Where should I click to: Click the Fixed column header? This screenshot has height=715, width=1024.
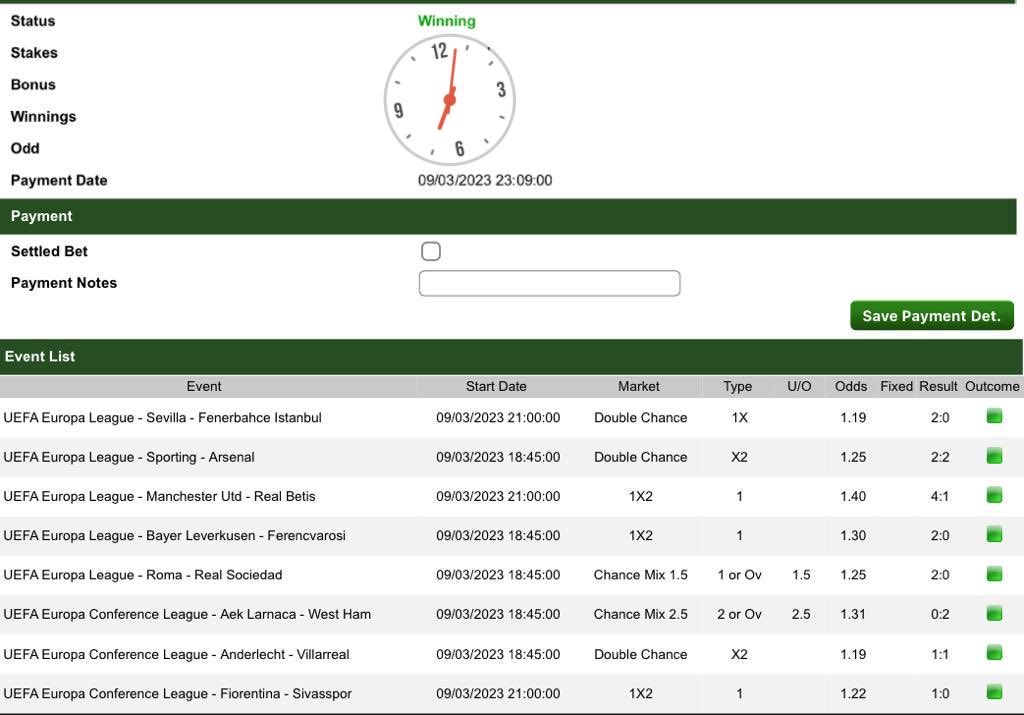896,387
